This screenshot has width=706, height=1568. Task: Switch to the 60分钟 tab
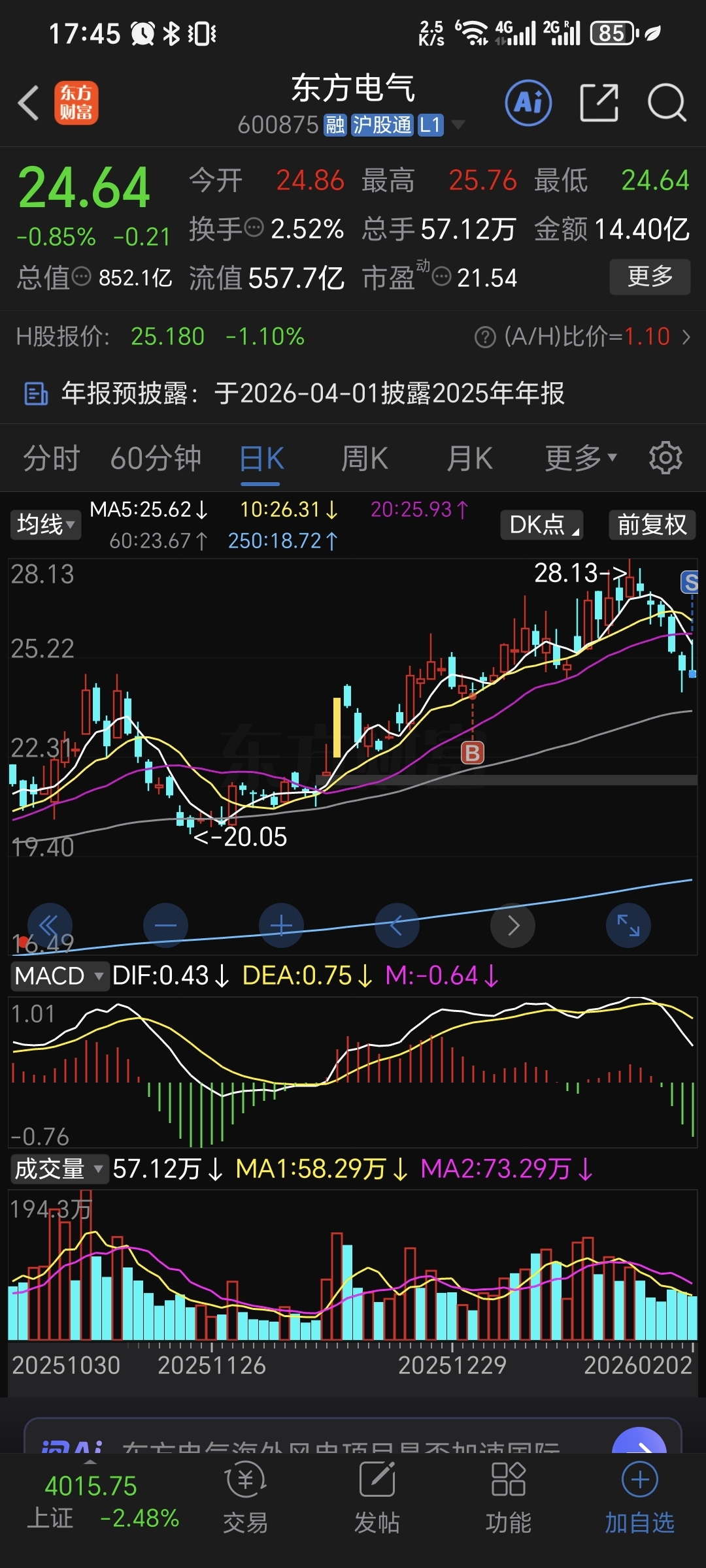(156, 458)
